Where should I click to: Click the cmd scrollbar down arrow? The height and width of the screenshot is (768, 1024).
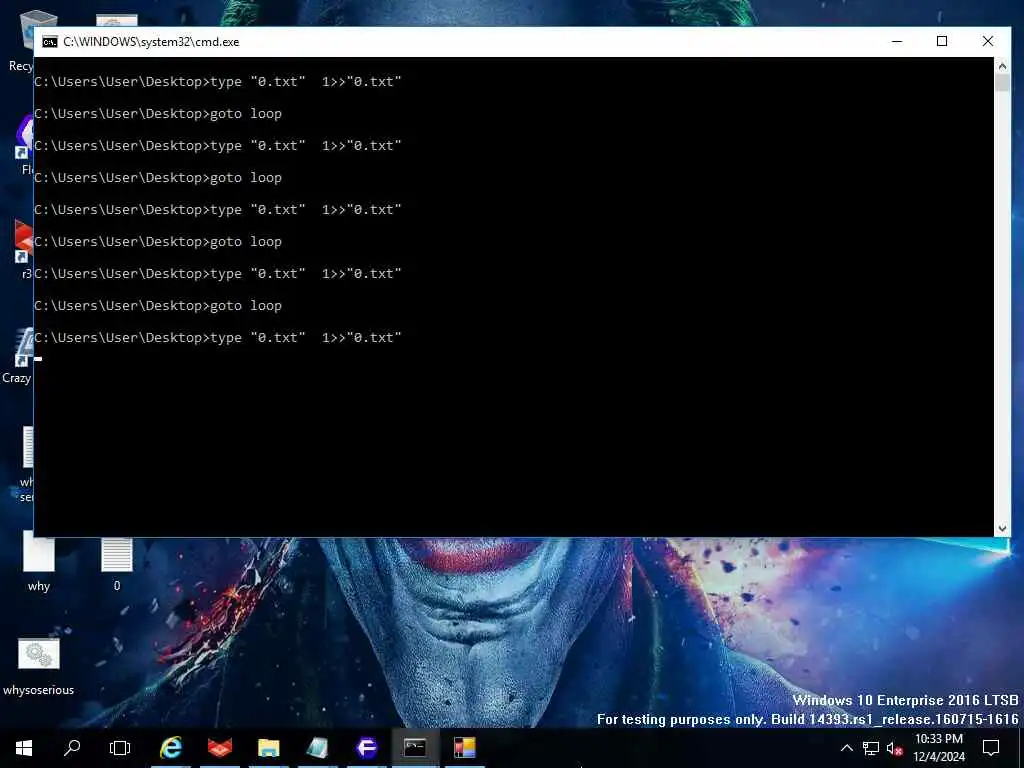1002,528
